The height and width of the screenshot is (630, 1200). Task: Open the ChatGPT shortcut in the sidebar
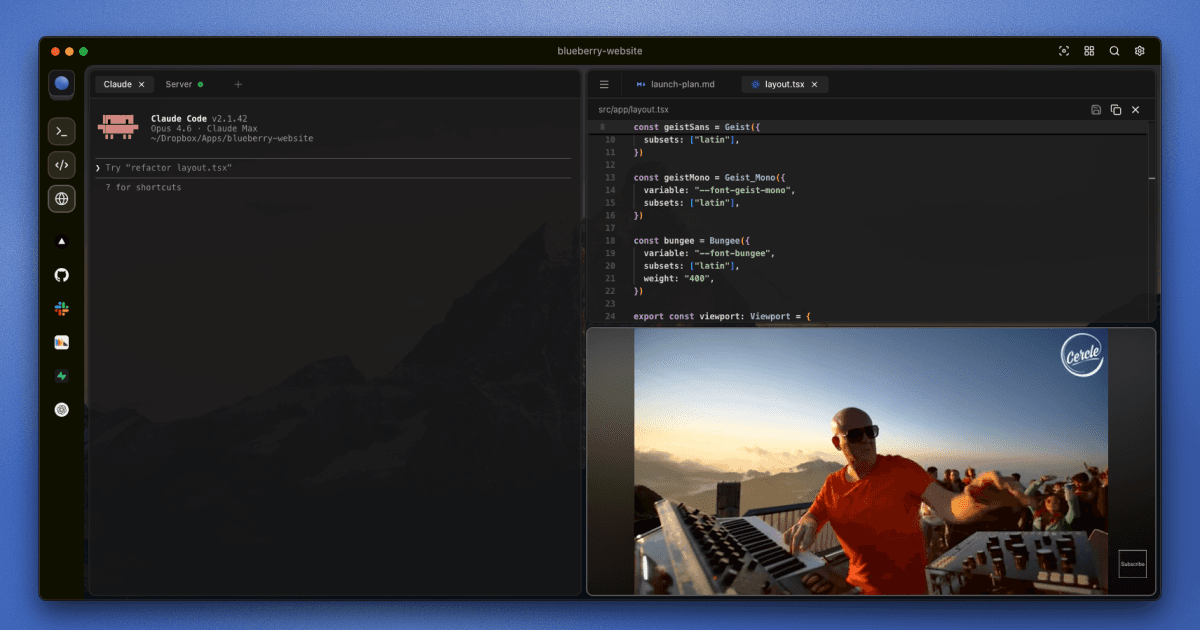coord(62,409)
